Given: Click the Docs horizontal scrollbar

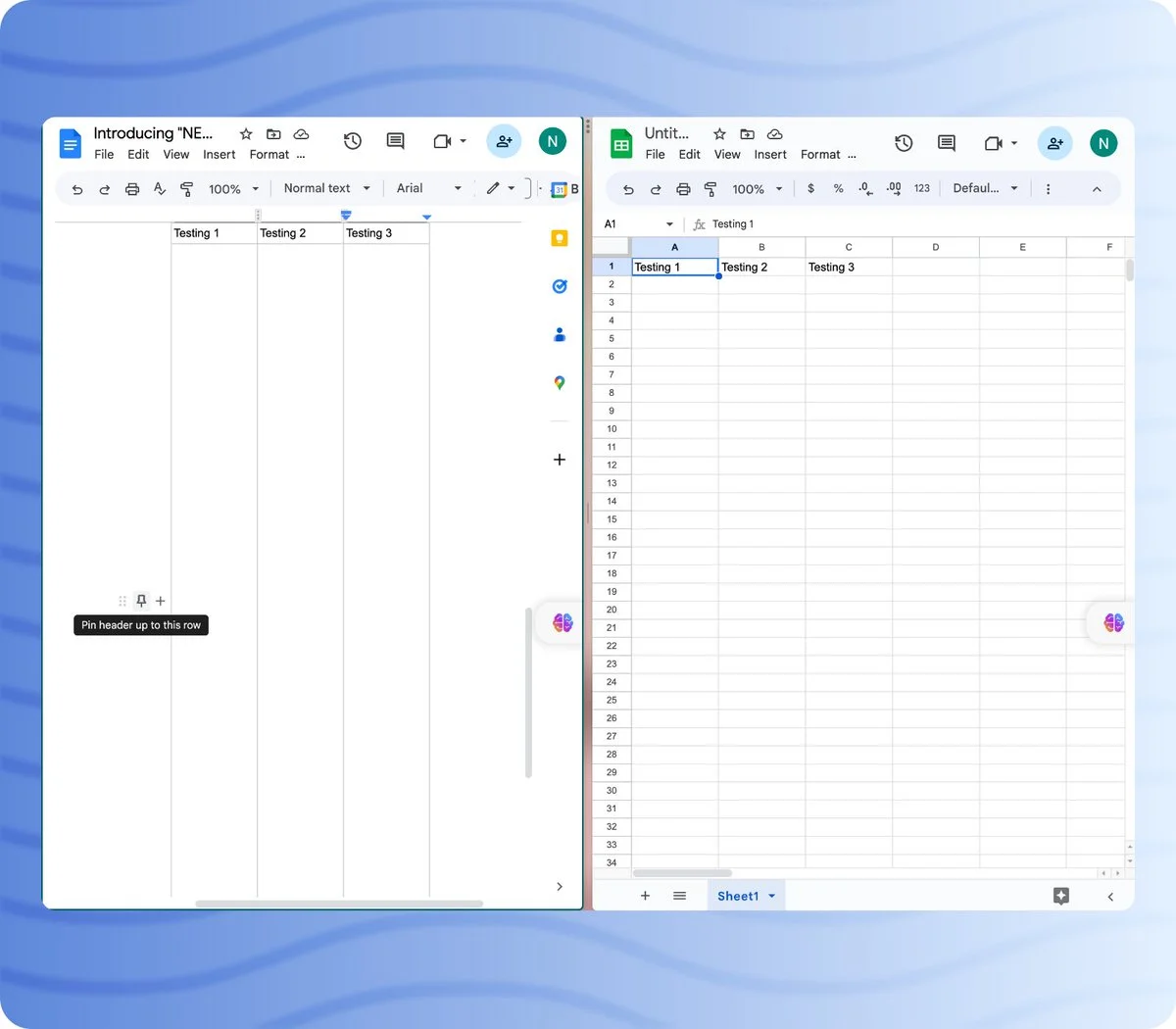Looking at the screenshot, I should (x=339, y=904).
